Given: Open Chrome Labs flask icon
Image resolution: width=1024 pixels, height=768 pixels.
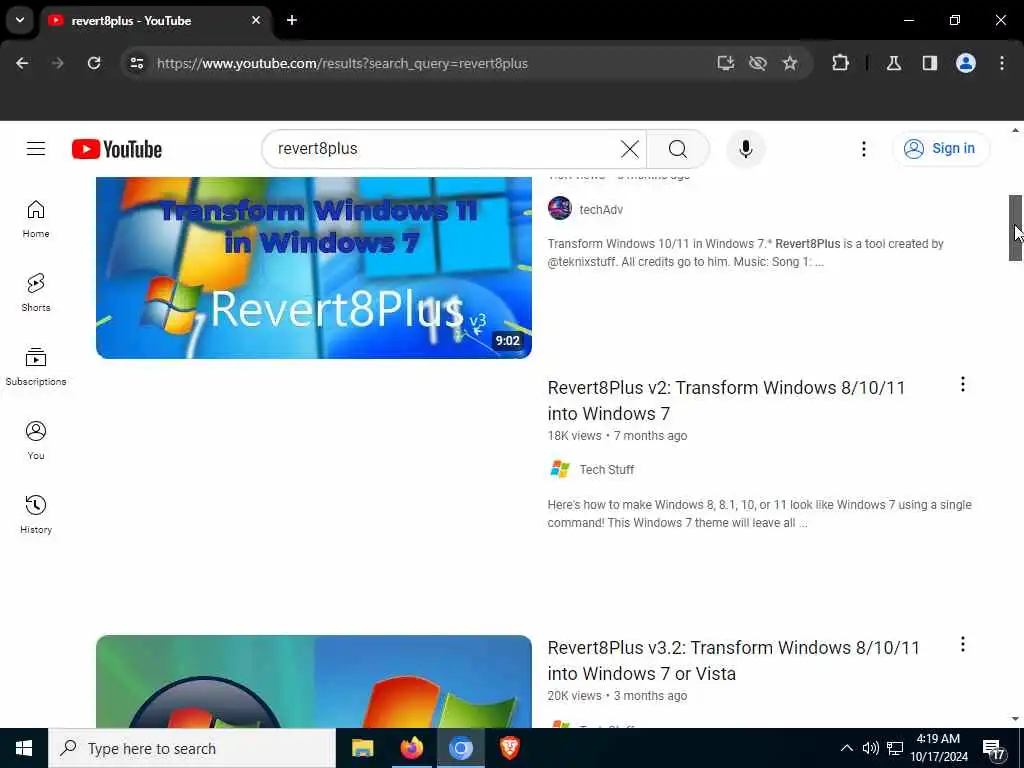Looking at the screenshot, I should (x=894, y=63).
